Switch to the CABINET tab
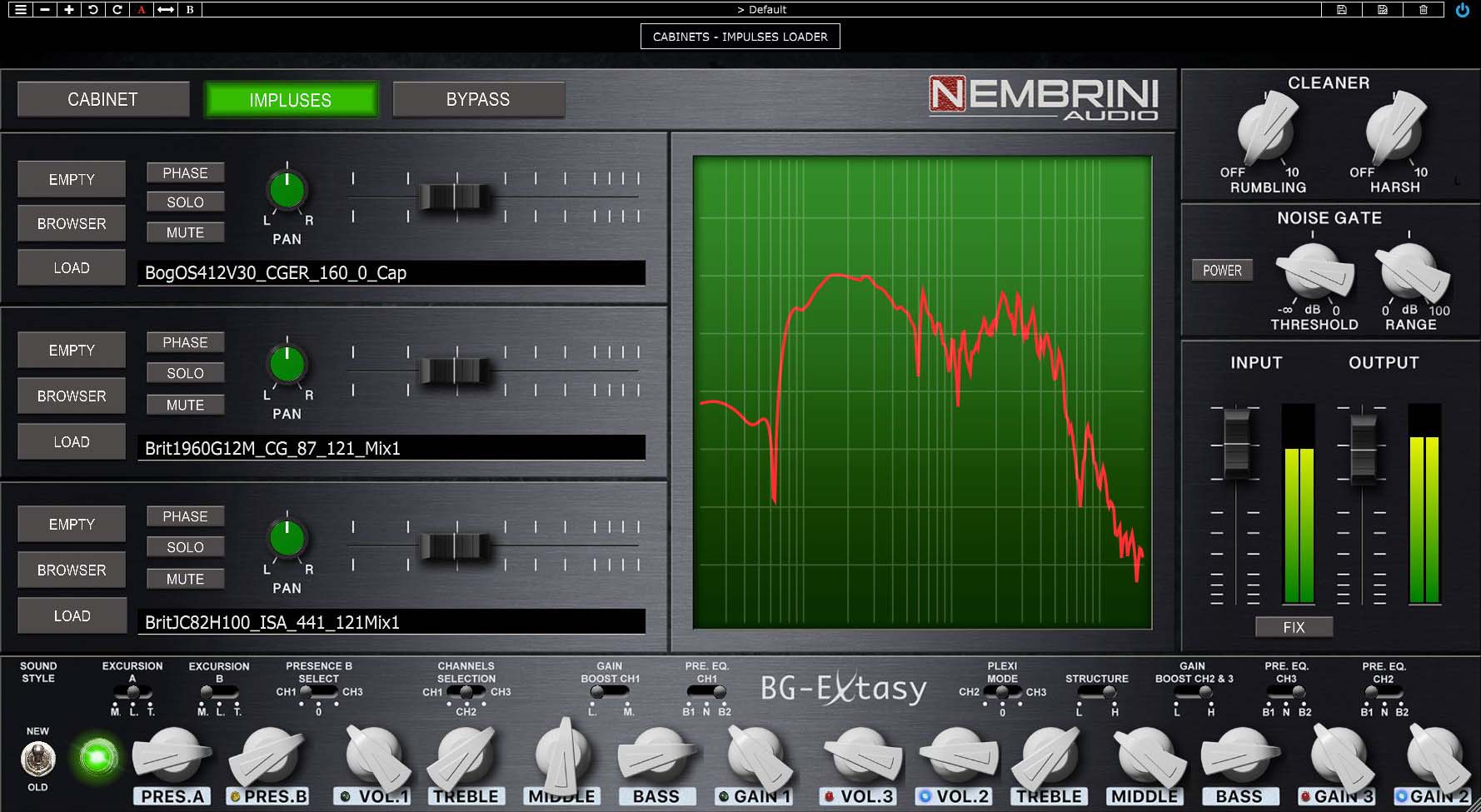The width and height of the screenshot is (1481, 812). coord(102,99)
